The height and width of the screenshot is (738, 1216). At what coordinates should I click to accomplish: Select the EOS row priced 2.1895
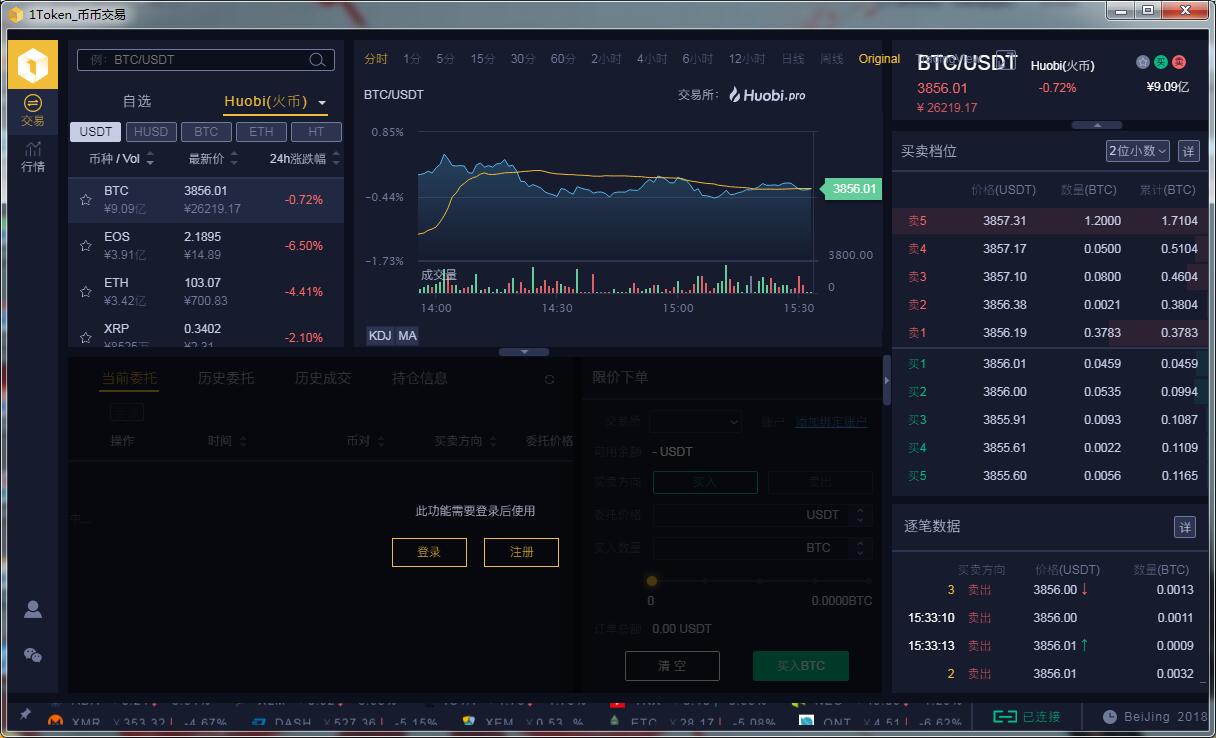pyautogui.click(x=206, y=246)
